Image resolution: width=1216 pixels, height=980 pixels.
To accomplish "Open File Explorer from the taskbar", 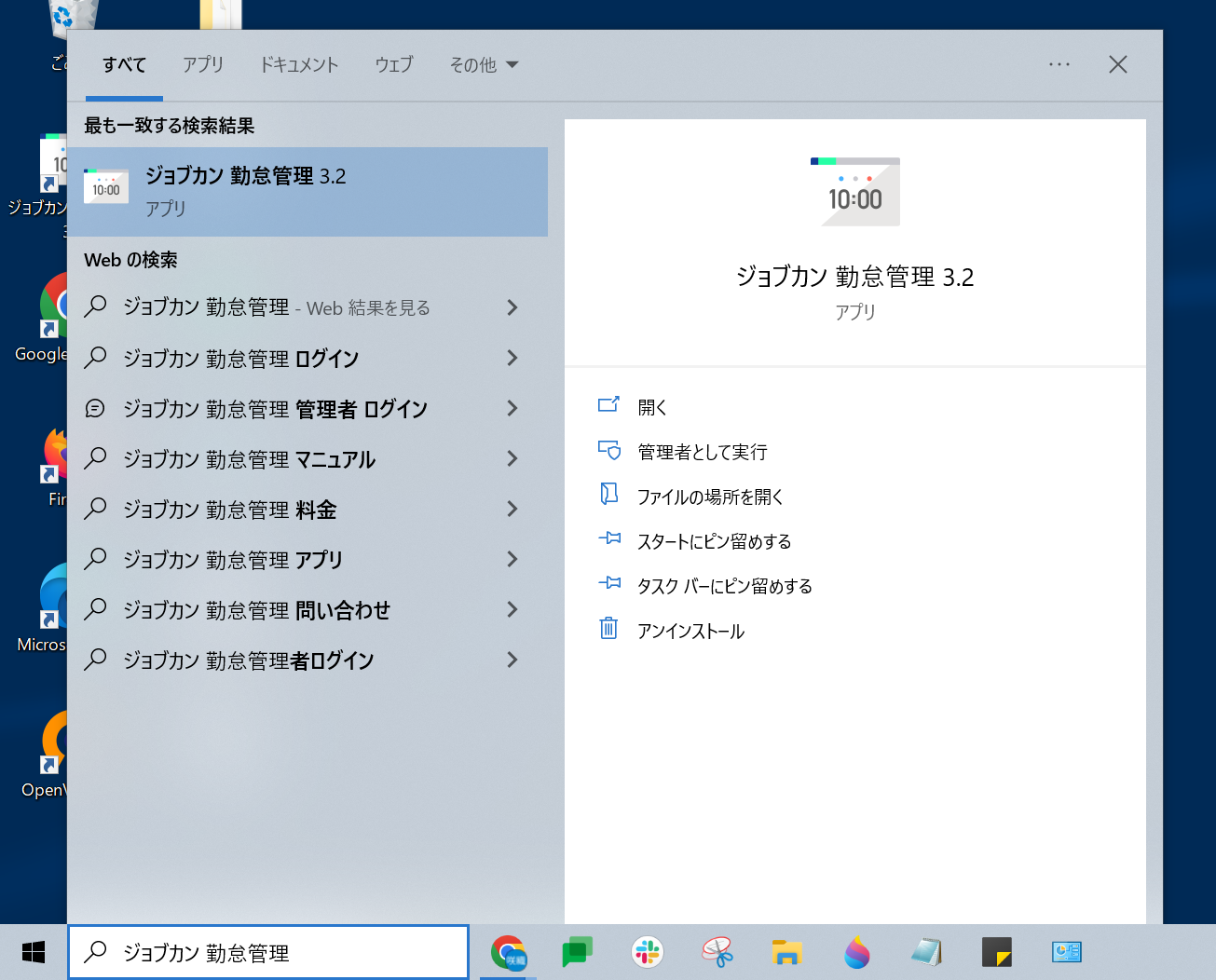I will pyautogui.click(x=787, y=952).
